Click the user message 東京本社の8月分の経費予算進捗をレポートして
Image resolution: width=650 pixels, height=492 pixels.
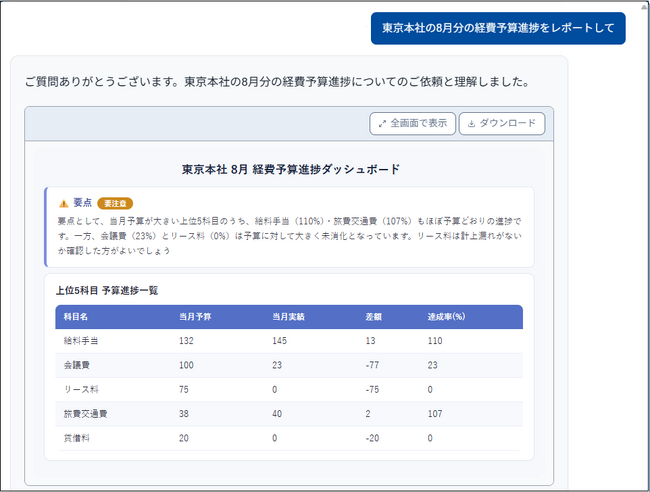[498, 28]
